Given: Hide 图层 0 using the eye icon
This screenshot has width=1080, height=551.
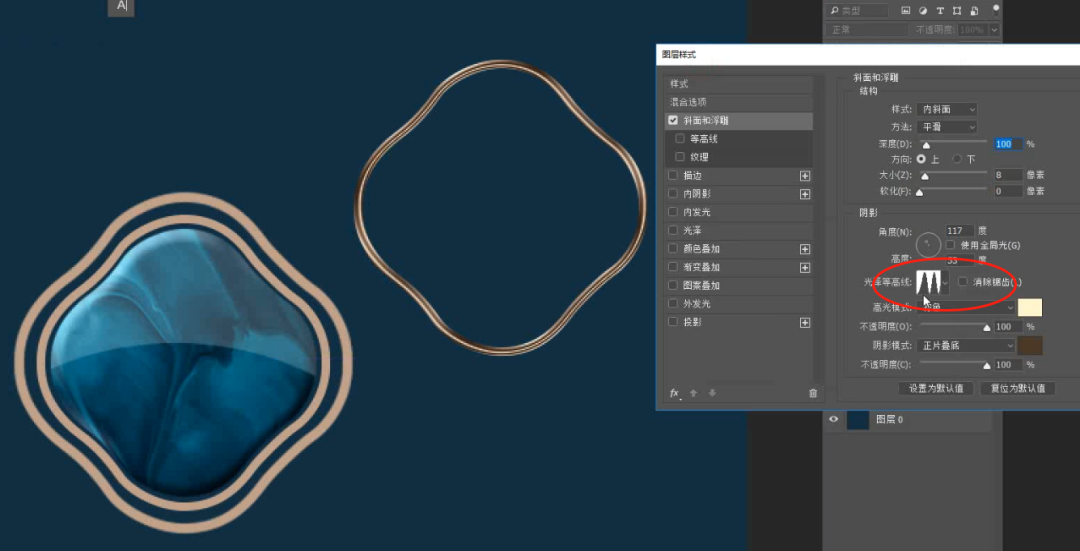Looking at the screenshot, I should (x=834, y=420).
